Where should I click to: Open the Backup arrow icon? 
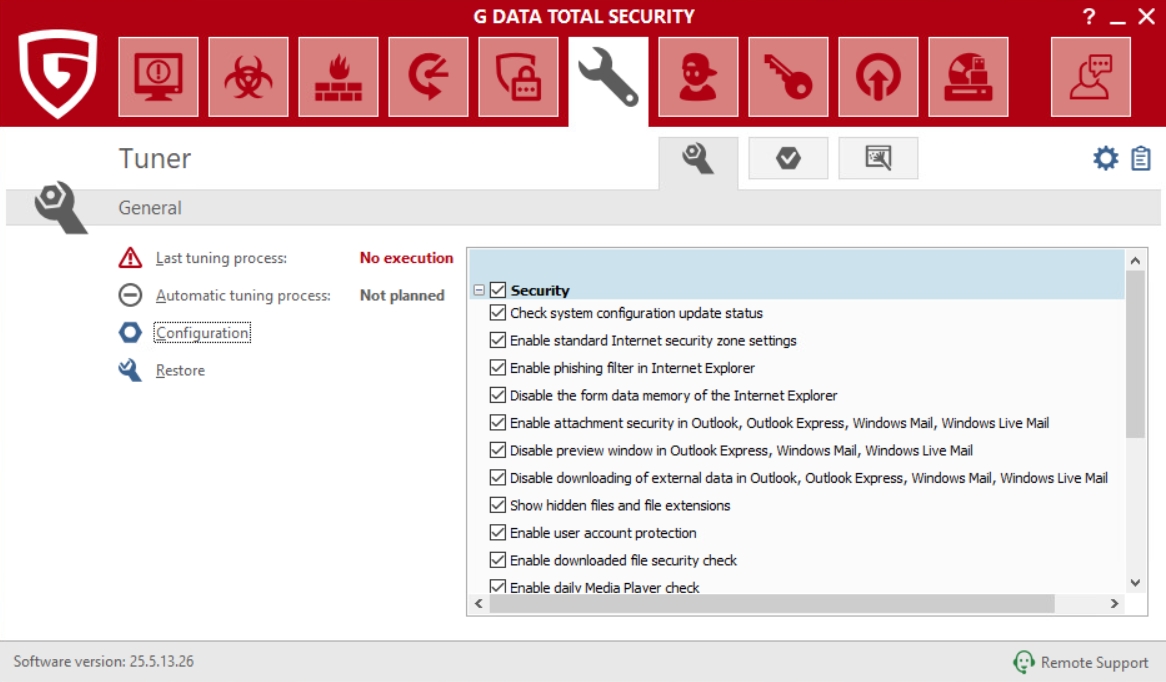[428, 77]
